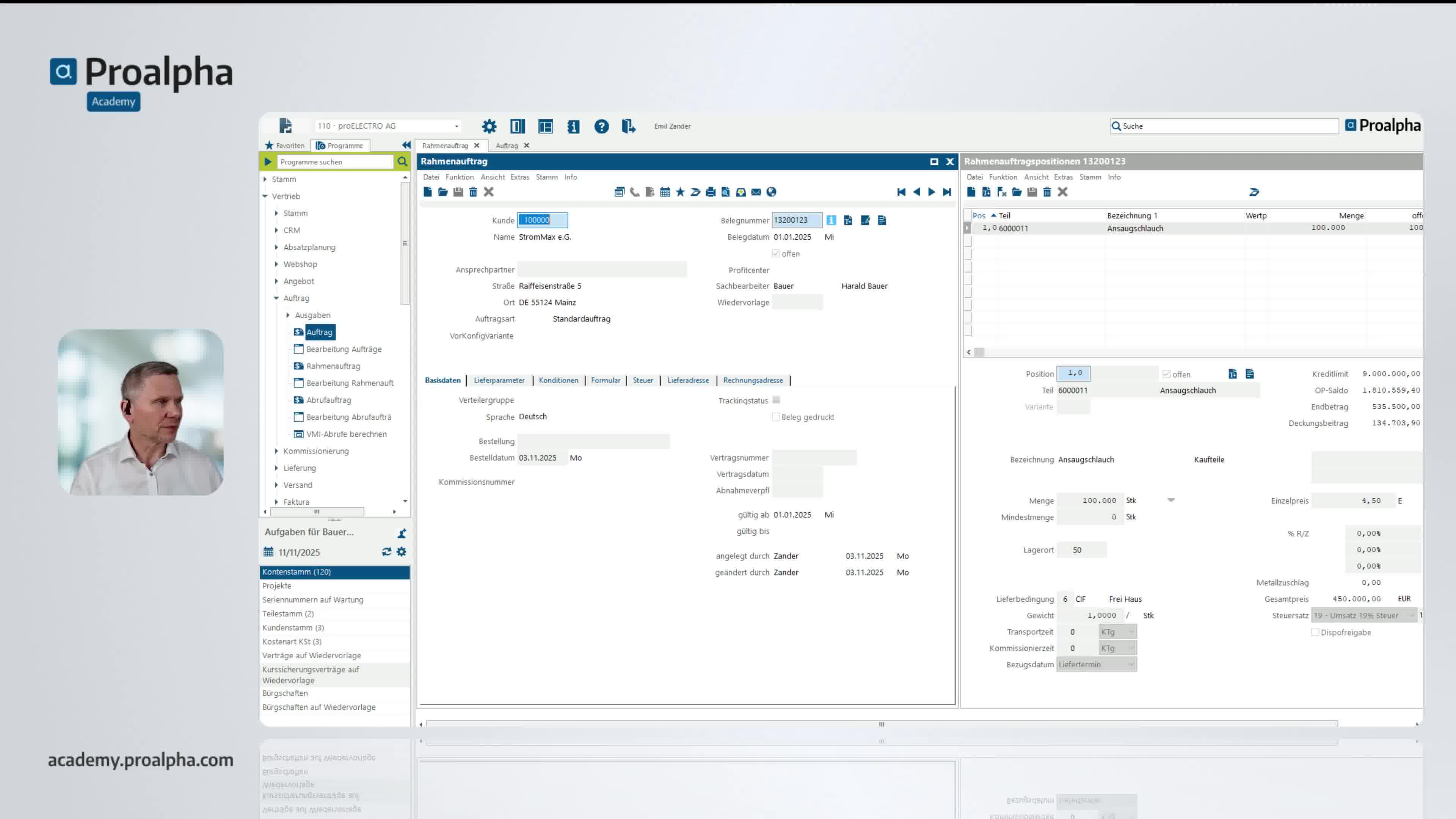This screenshot has height=819, width=1456.
Task: Click the star favorites icon in the toolbar
Action: pos(681,192)
